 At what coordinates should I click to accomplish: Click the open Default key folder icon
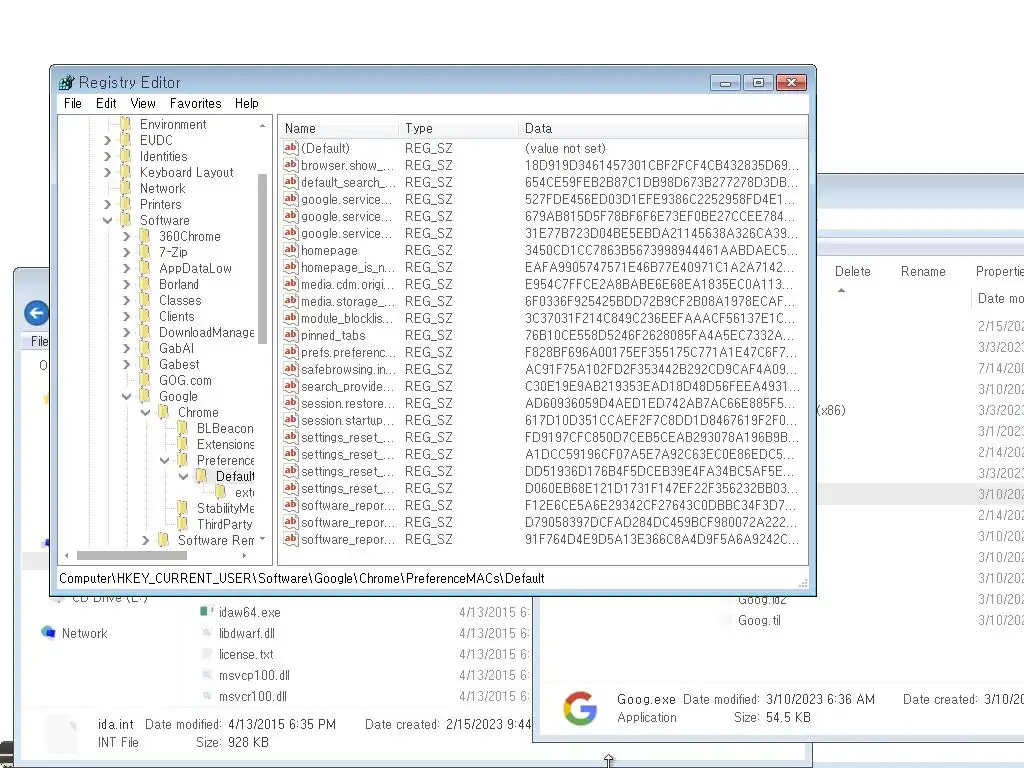tap(202, 476)
